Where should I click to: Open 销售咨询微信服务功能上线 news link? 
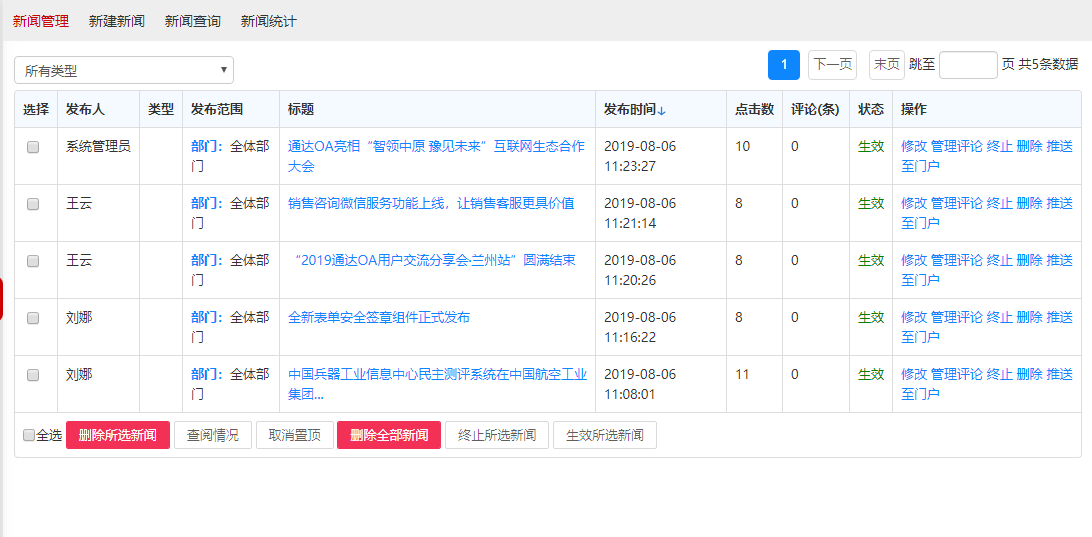click(431, 203)
